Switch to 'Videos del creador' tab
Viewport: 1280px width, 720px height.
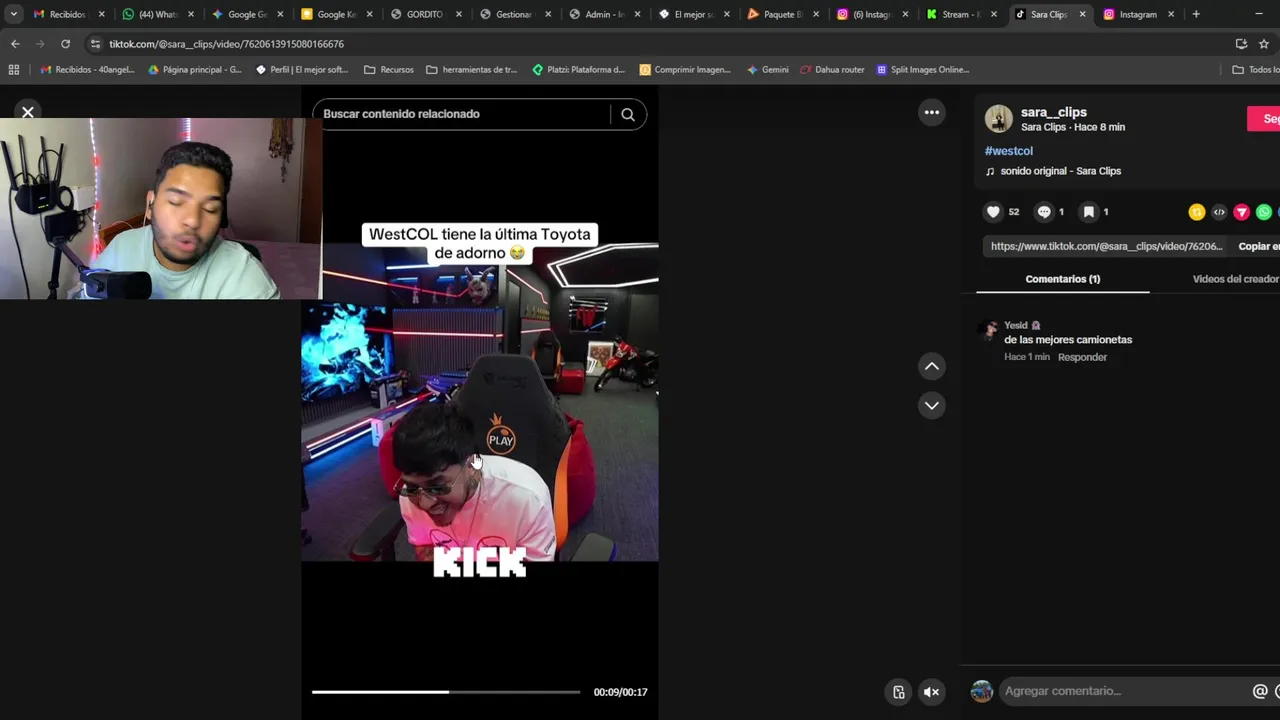(1236, 279)
